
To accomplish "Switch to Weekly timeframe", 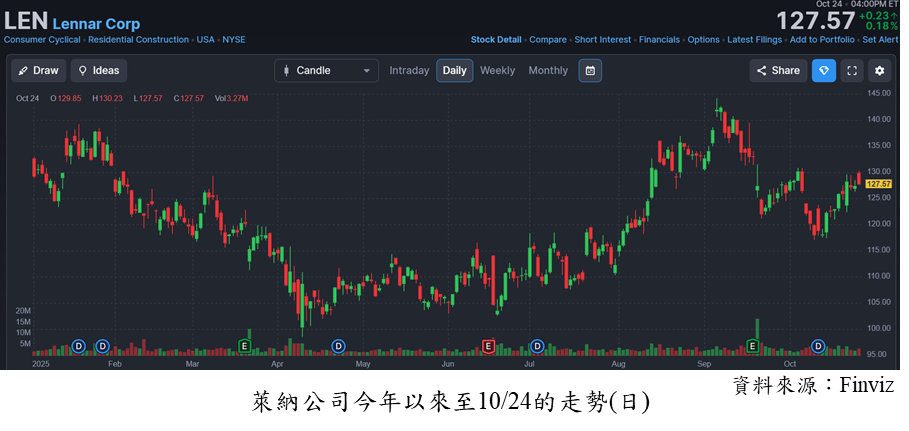I will [497, 71].
